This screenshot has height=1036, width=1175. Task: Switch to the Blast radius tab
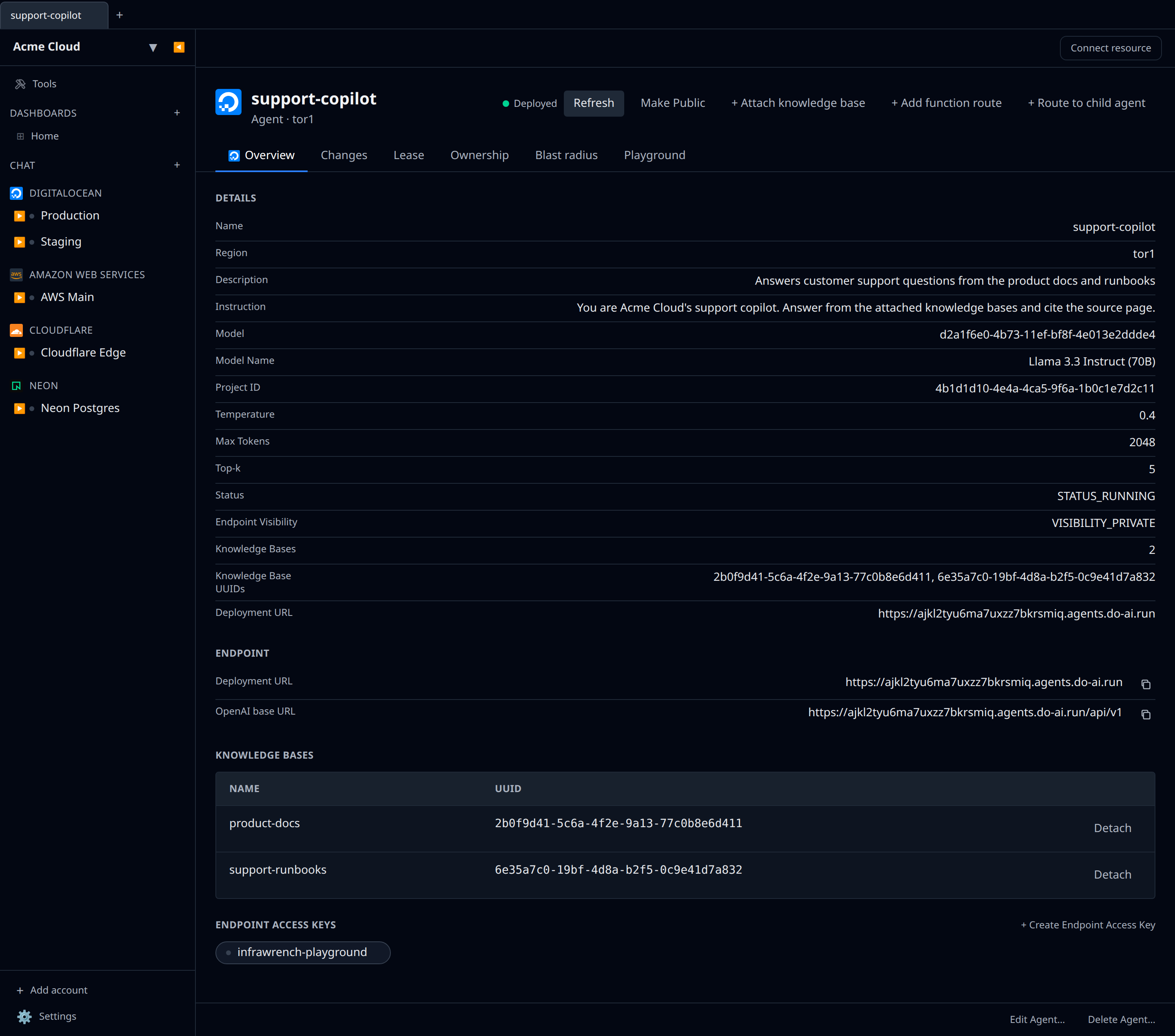click(x=566, y=155)
